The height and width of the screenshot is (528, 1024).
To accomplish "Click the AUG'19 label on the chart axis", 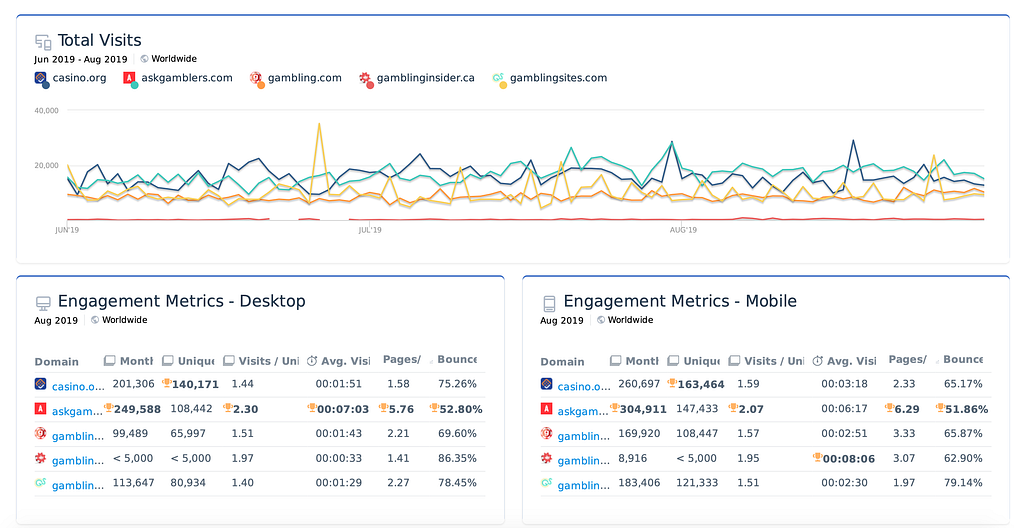I will click(x=683, y=230).
